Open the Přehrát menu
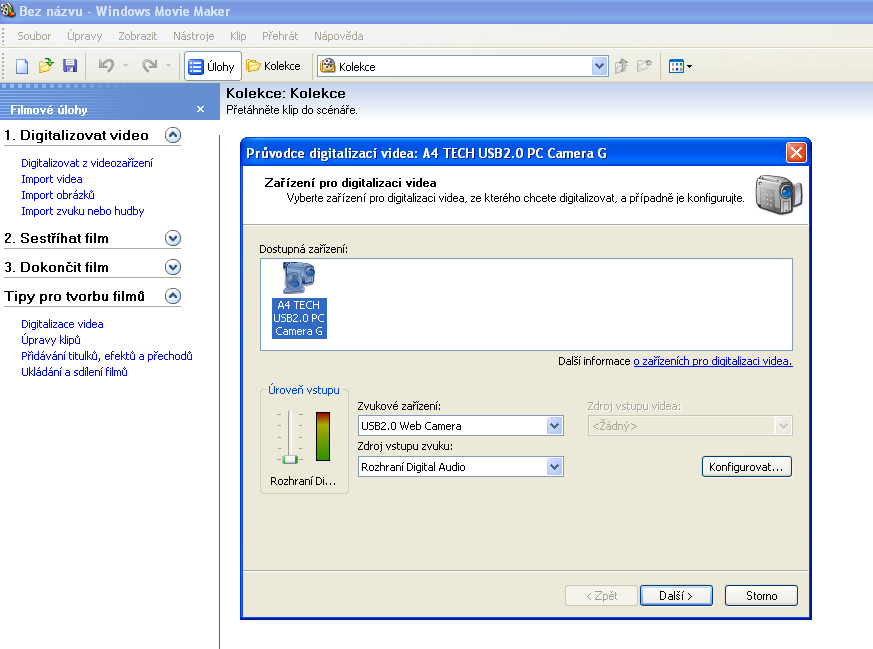This screenshot has height=649, width=873. [280, 36]
